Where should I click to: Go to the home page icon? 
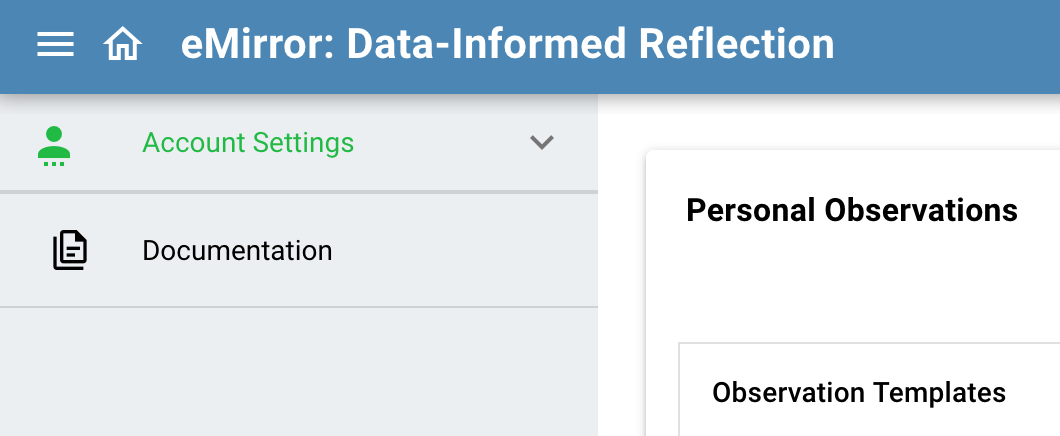123,45
